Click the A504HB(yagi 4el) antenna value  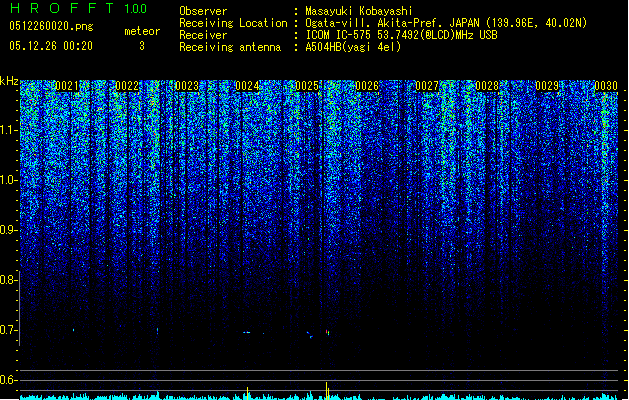coord(353,47)
